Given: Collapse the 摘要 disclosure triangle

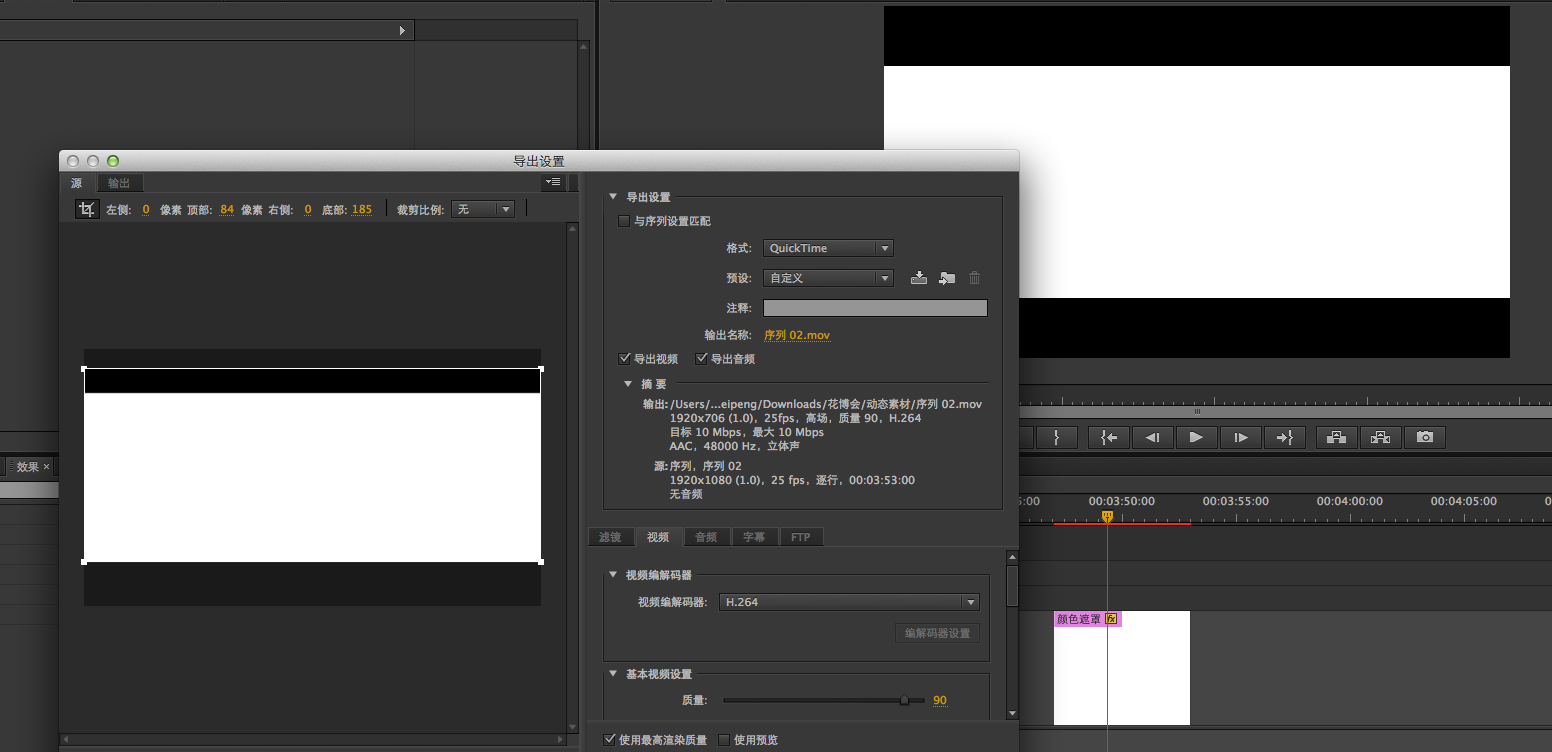Looking at the screenshot, I should pos(628,383).
